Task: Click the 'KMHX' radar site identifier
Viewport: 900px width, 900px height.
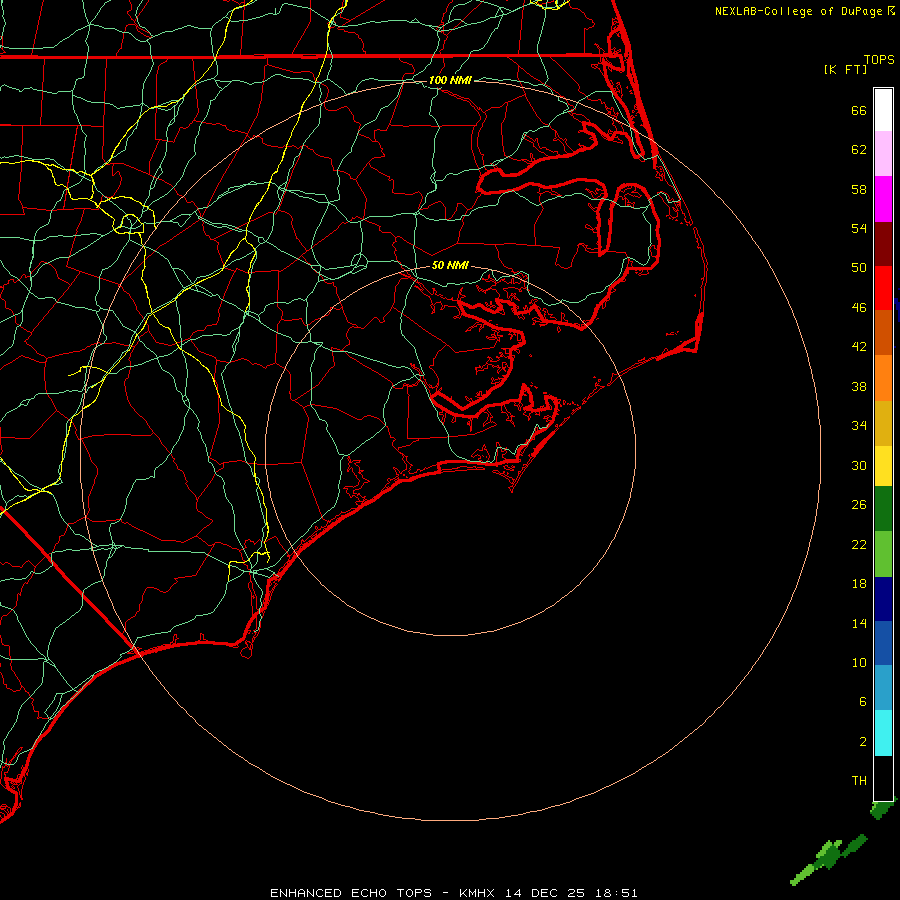Action: coord(479,893)
